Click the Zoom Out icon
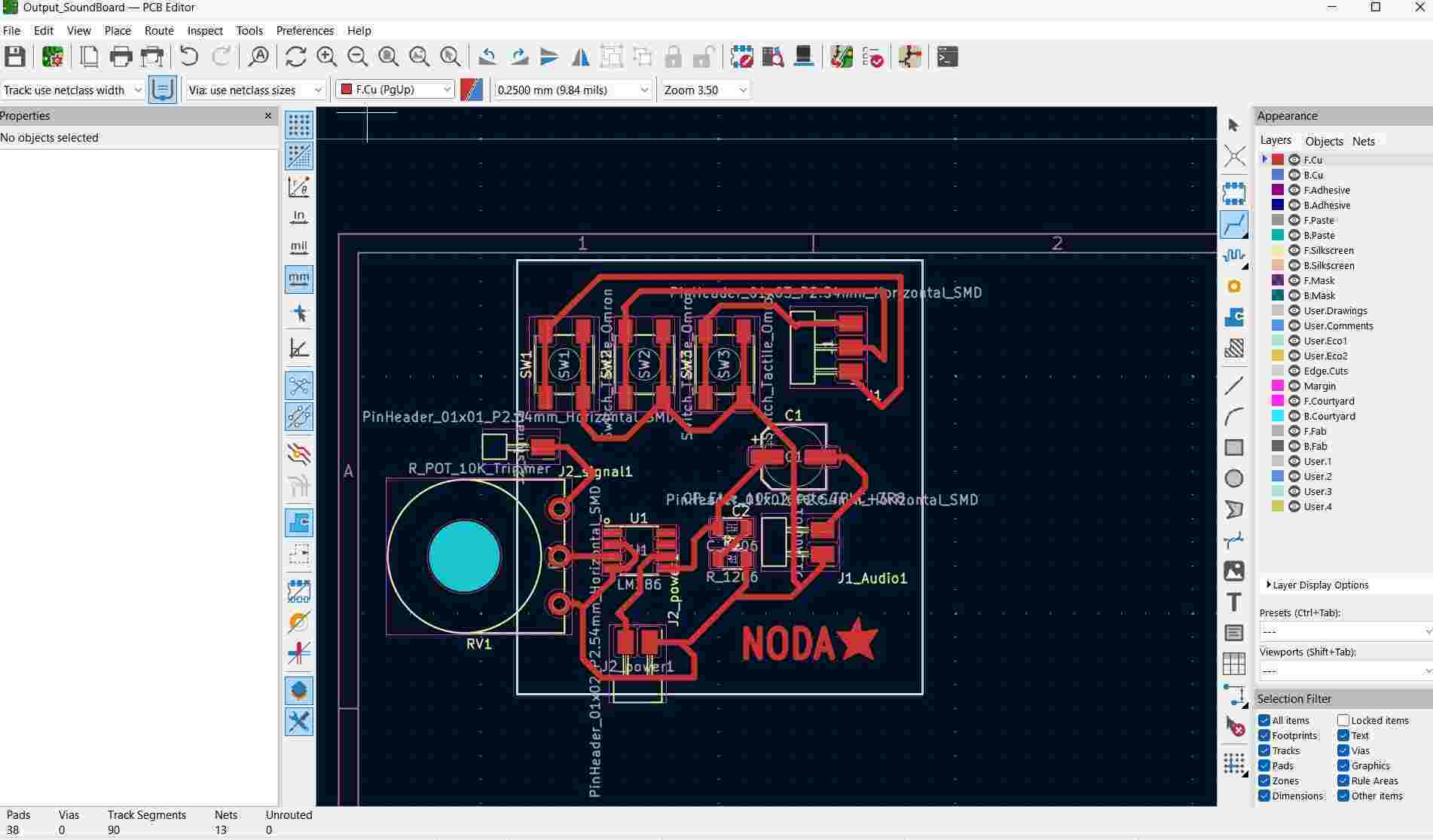Viewport: 1433px width, 840px height. coord(357,57)
